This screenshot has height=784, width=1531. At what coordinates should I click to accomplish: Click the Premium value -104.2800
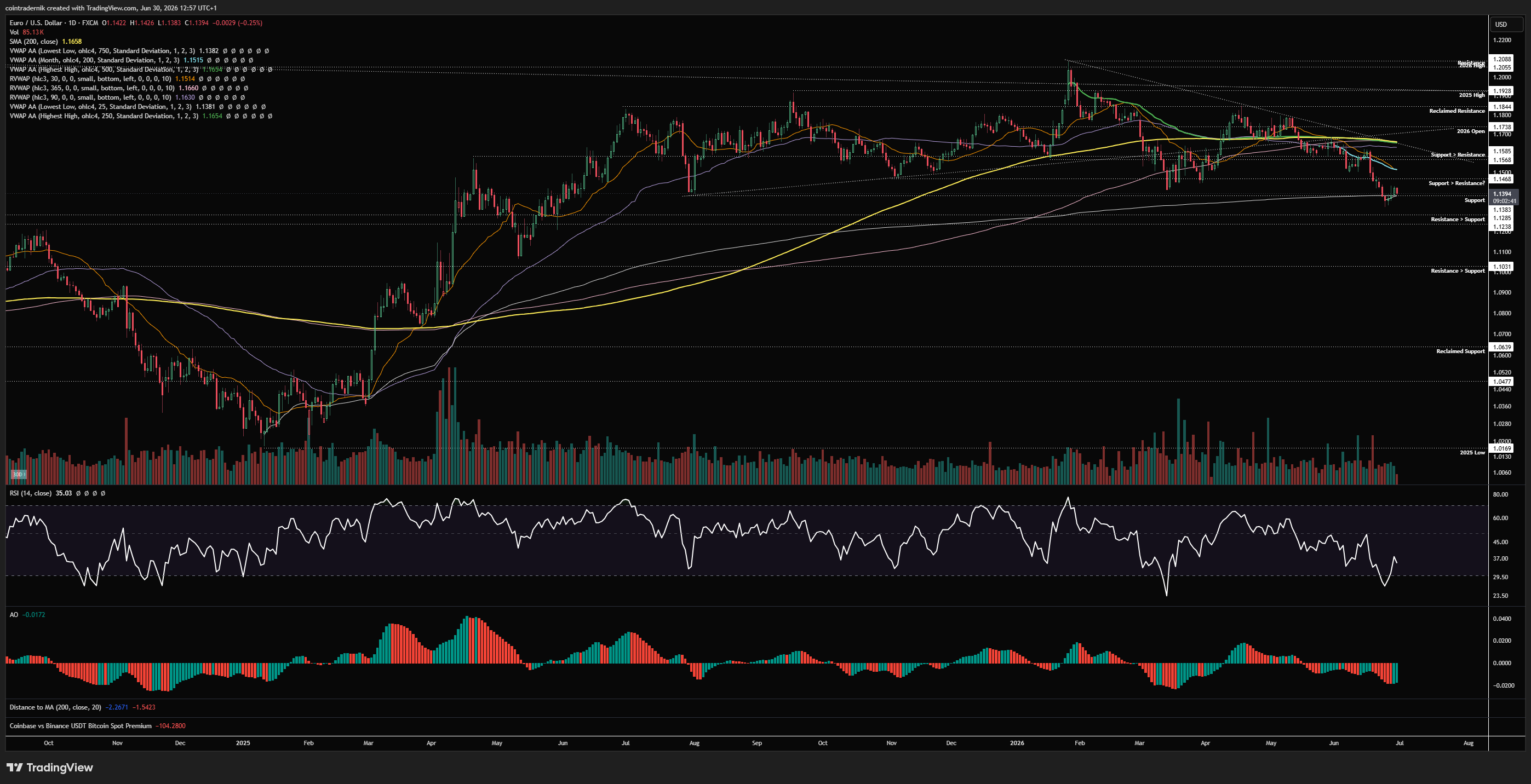(x=170, y=726)
